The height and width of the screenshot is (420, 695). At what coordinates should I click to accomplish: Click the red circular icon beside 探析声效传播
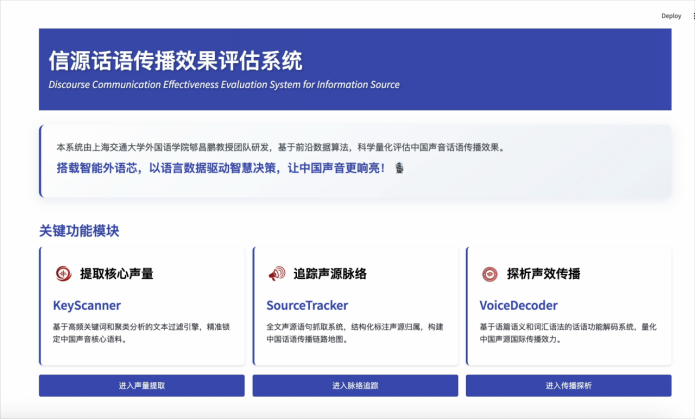(490, 274)
